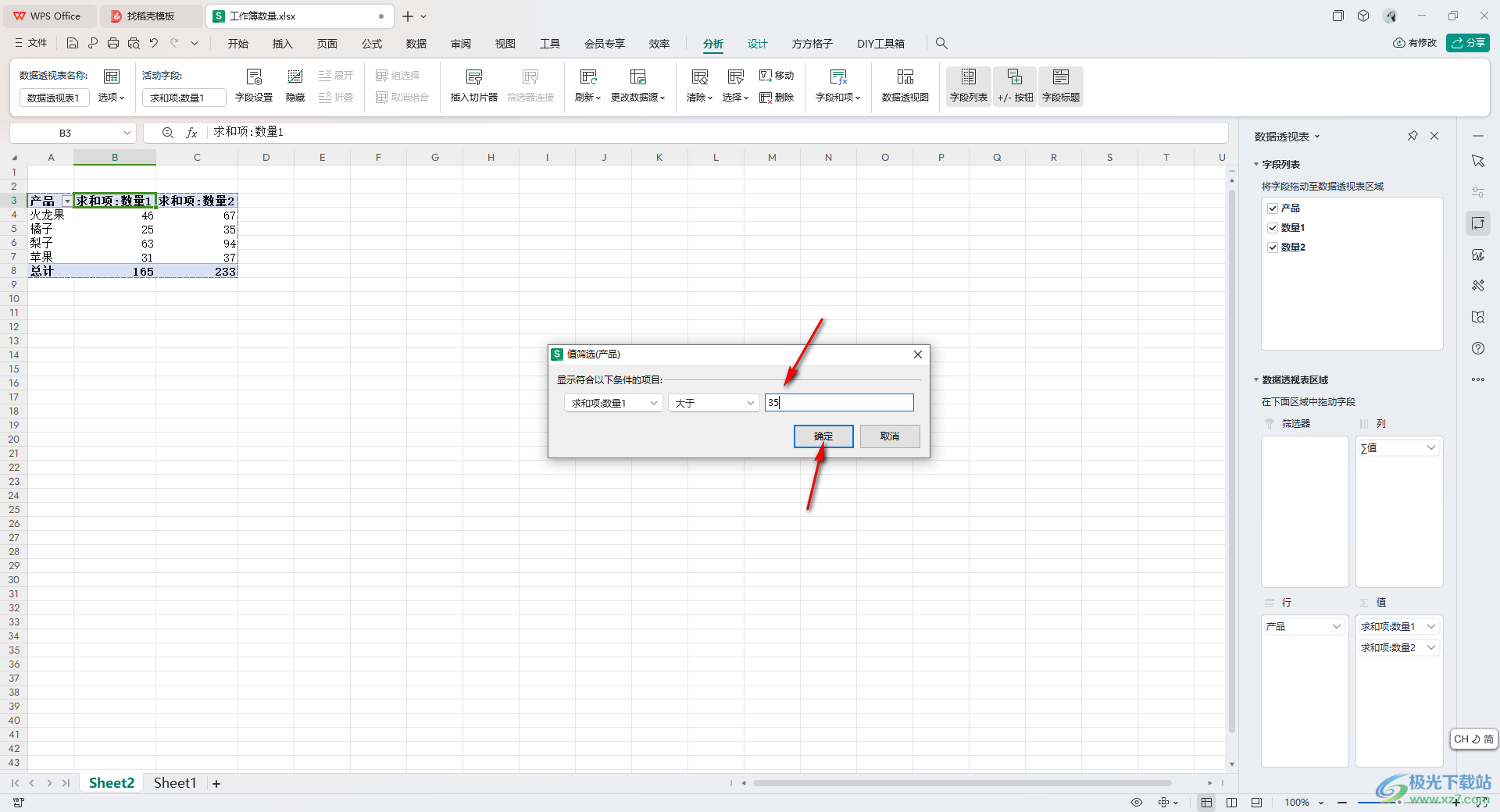This screenshot has height=812, width=1500.
Task: Close the 值筛选 dialog with X
Action: pos(918,354)
